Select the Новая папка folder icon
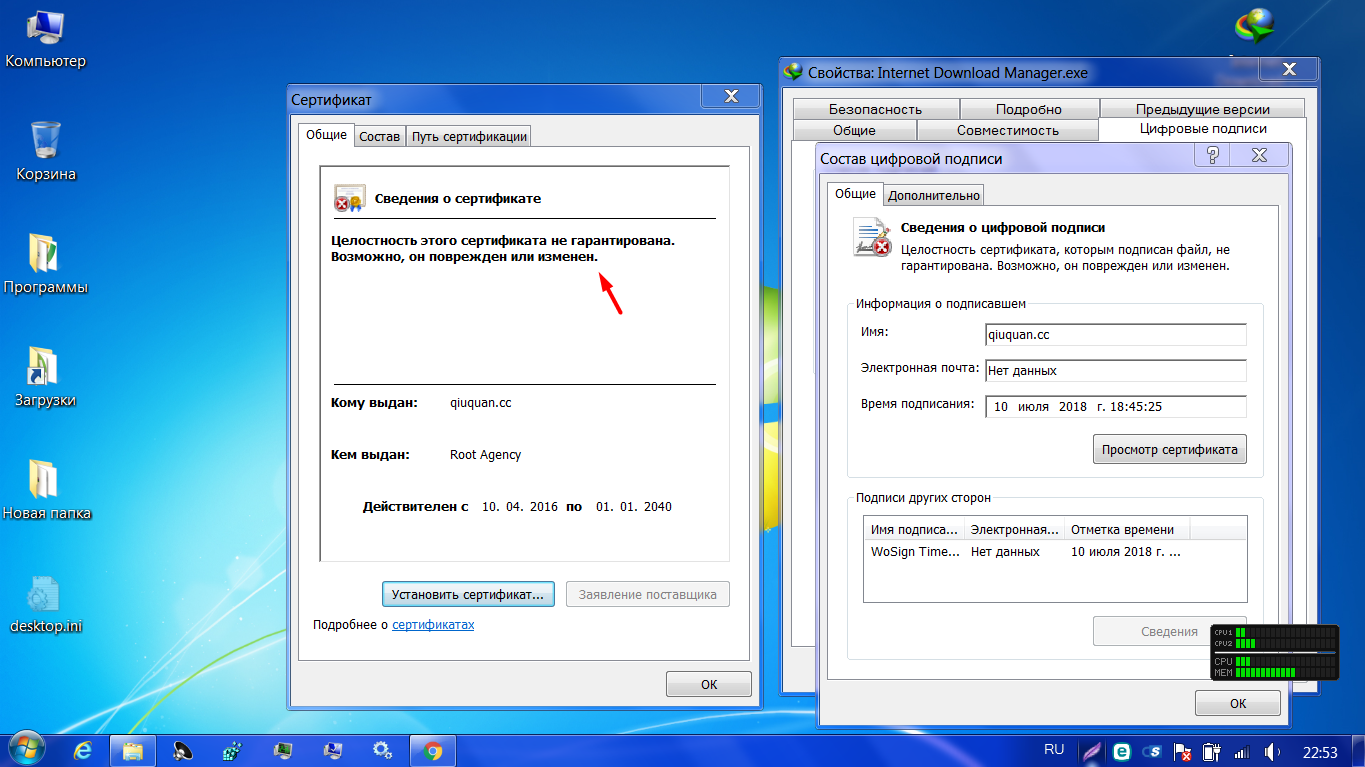The height and width of the screenshot is (767, 1365). [45, 490]
